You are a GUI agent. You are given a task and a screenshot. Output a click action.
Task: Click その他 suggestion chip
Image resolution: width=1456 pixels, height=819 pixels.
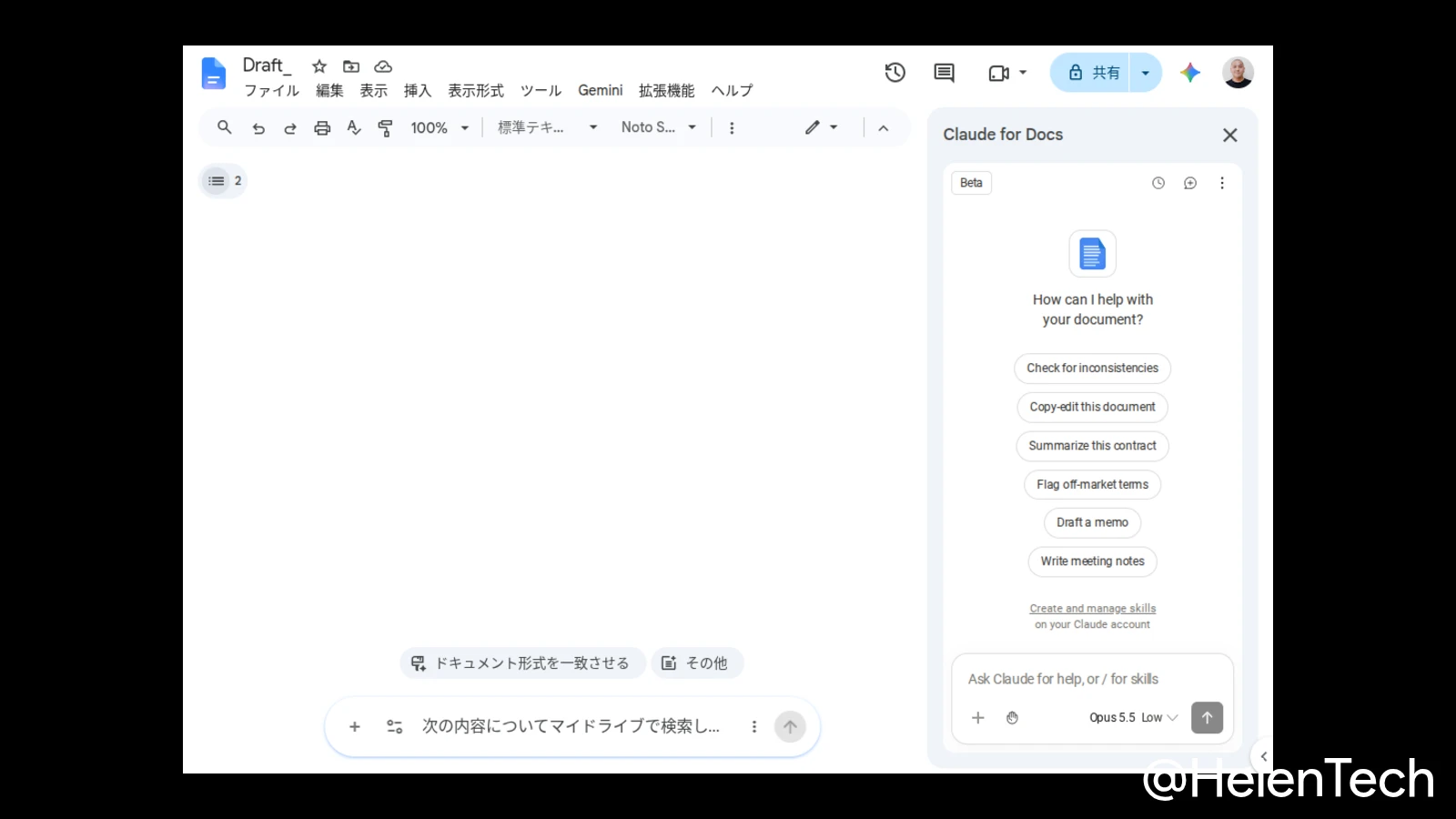point(697,663)
